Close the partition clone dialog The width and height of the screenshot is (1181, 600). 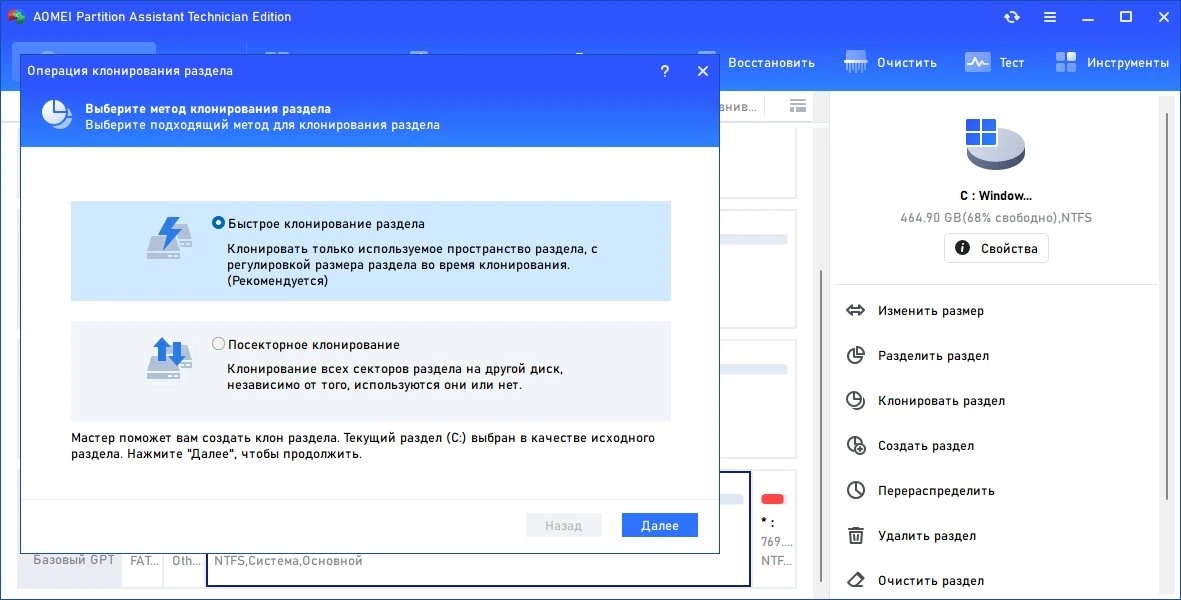[703, 71]
